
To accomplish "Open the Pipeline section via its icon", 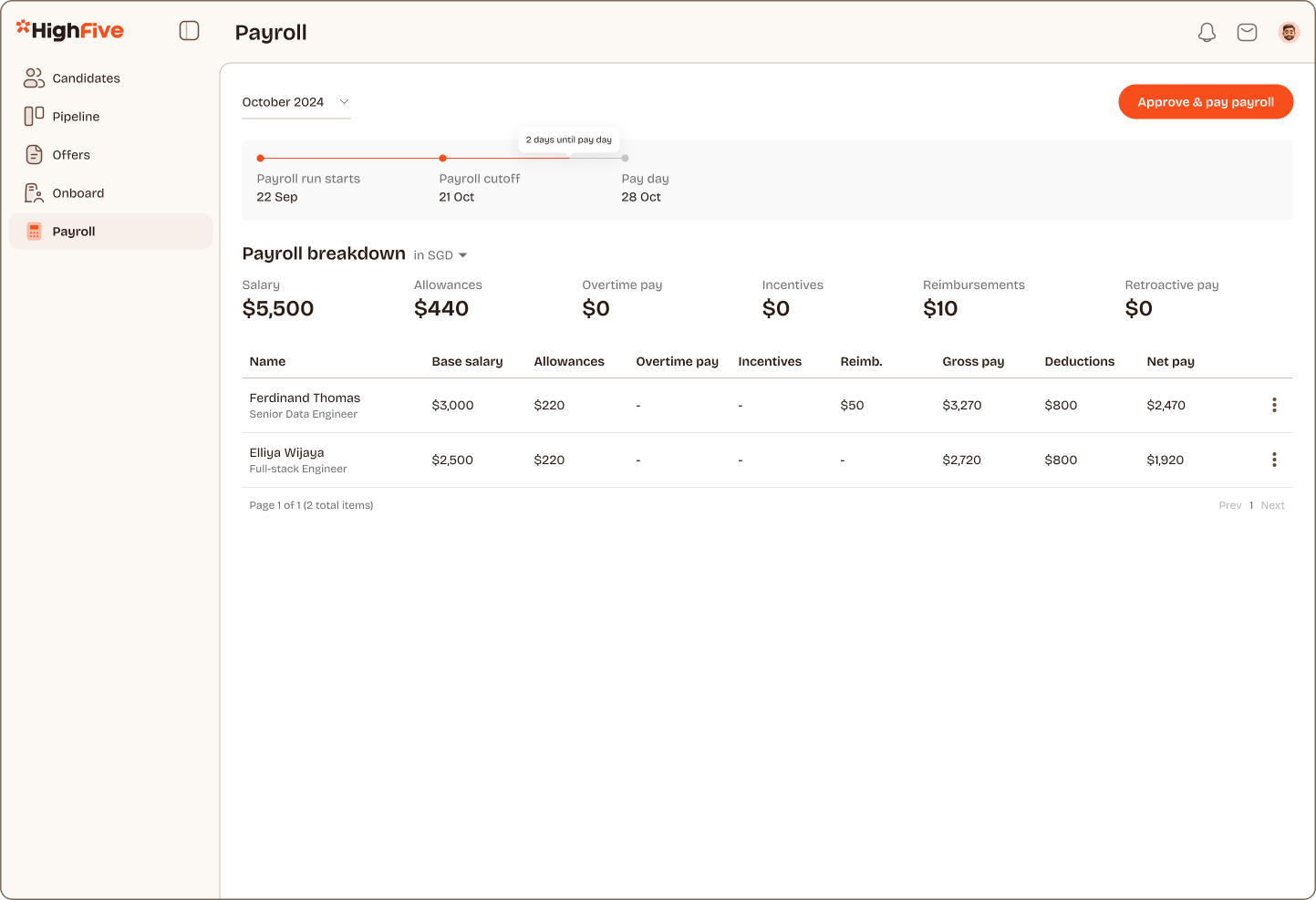I will pyautogui.click(x=34, y=116).
